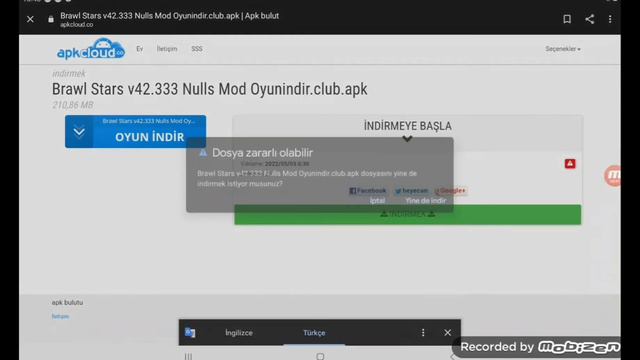This screenshot has width=640, height=360.
Task: Tap the Android recent apps button
Action: [x=188, y=356]
